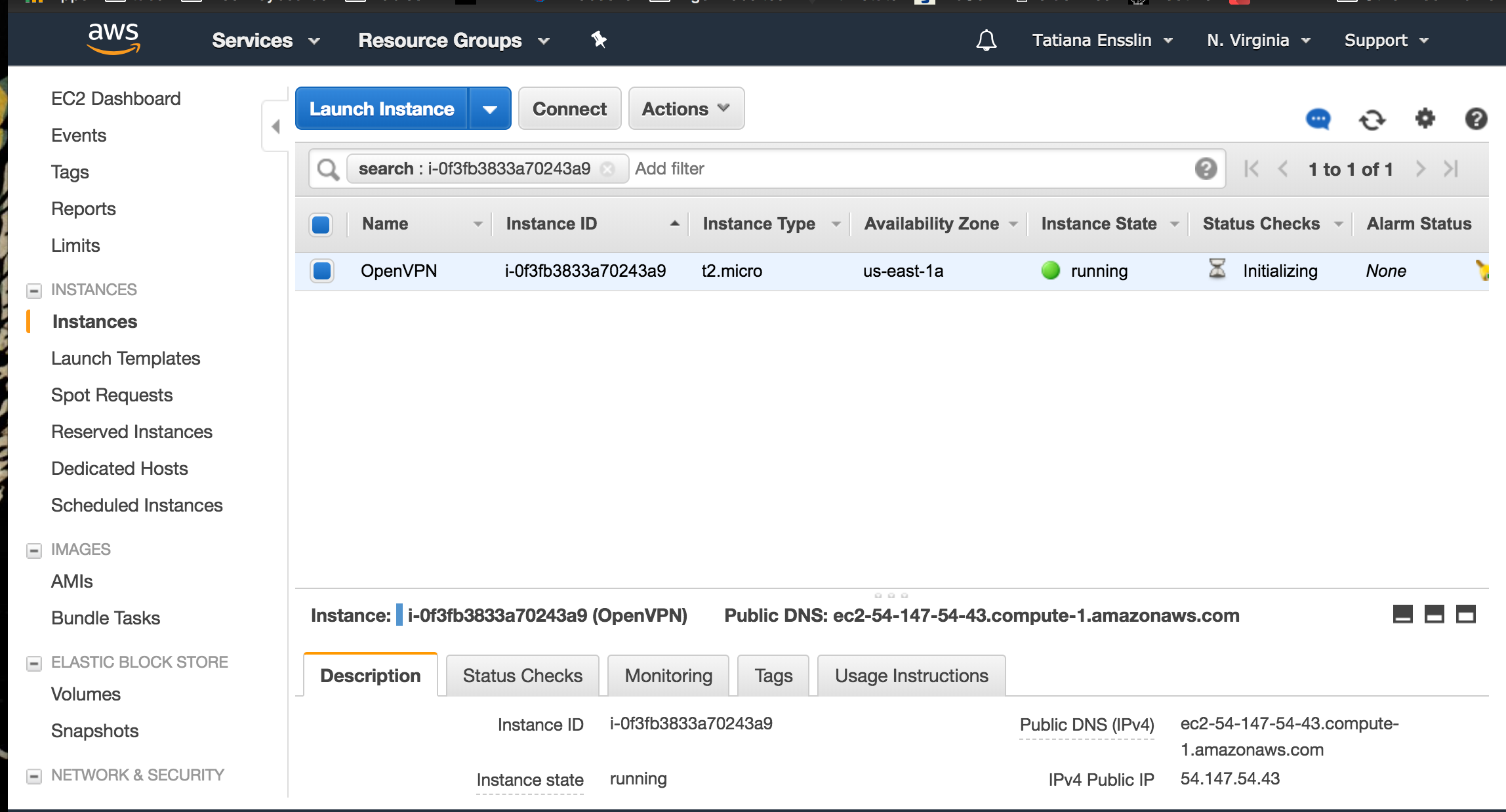Image resolution: width=1506 pixels, height=812 pixels.
Task: Open AMIs in sidebar
Action: (72, 581)
